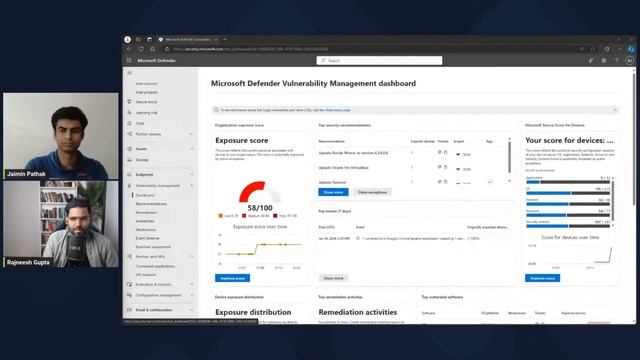Open Weaknesses in sidebar
This screenshot has height=360, width=640.
click(146, 229)
